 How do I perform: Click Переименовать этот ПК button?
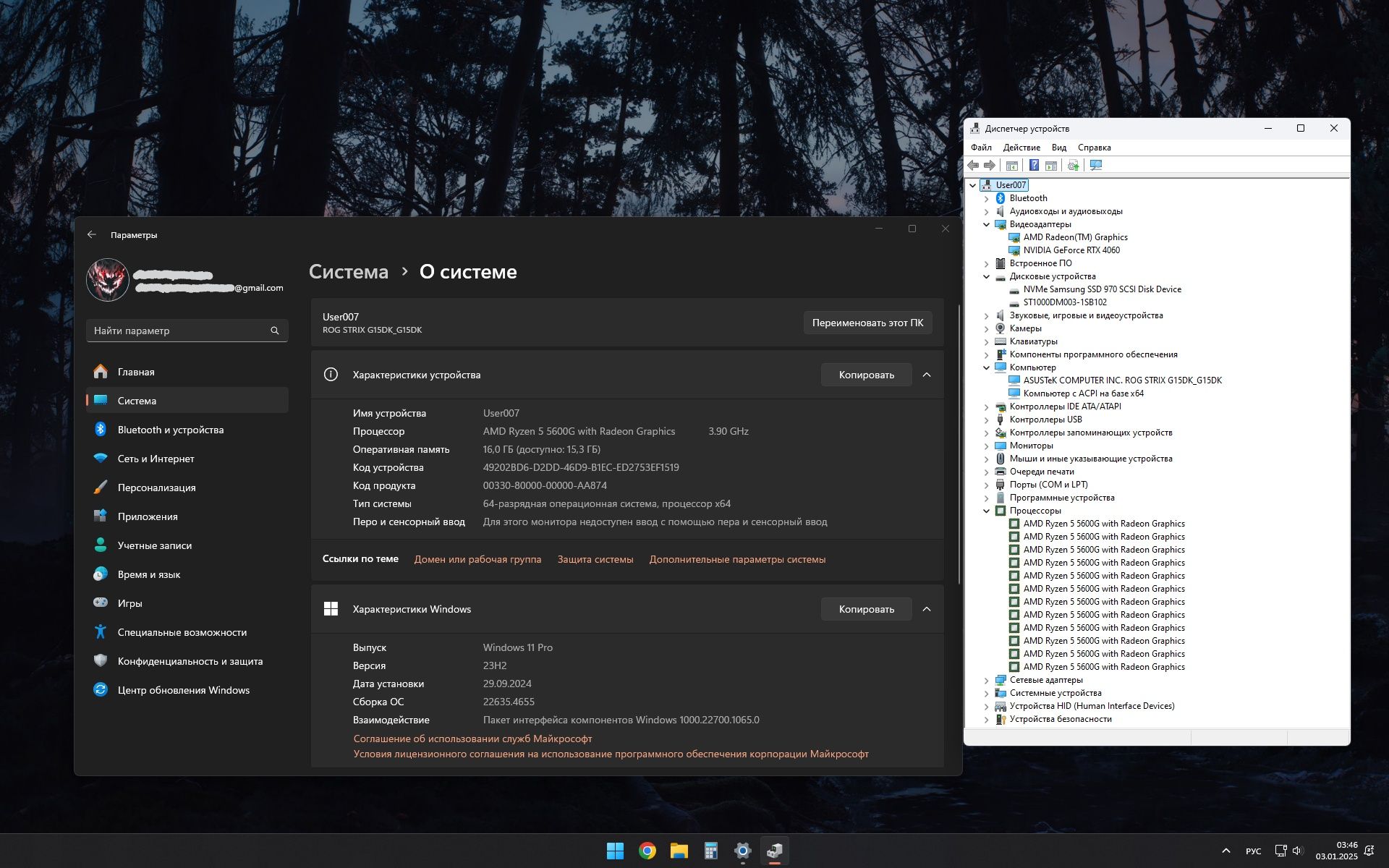click(867, 323)
